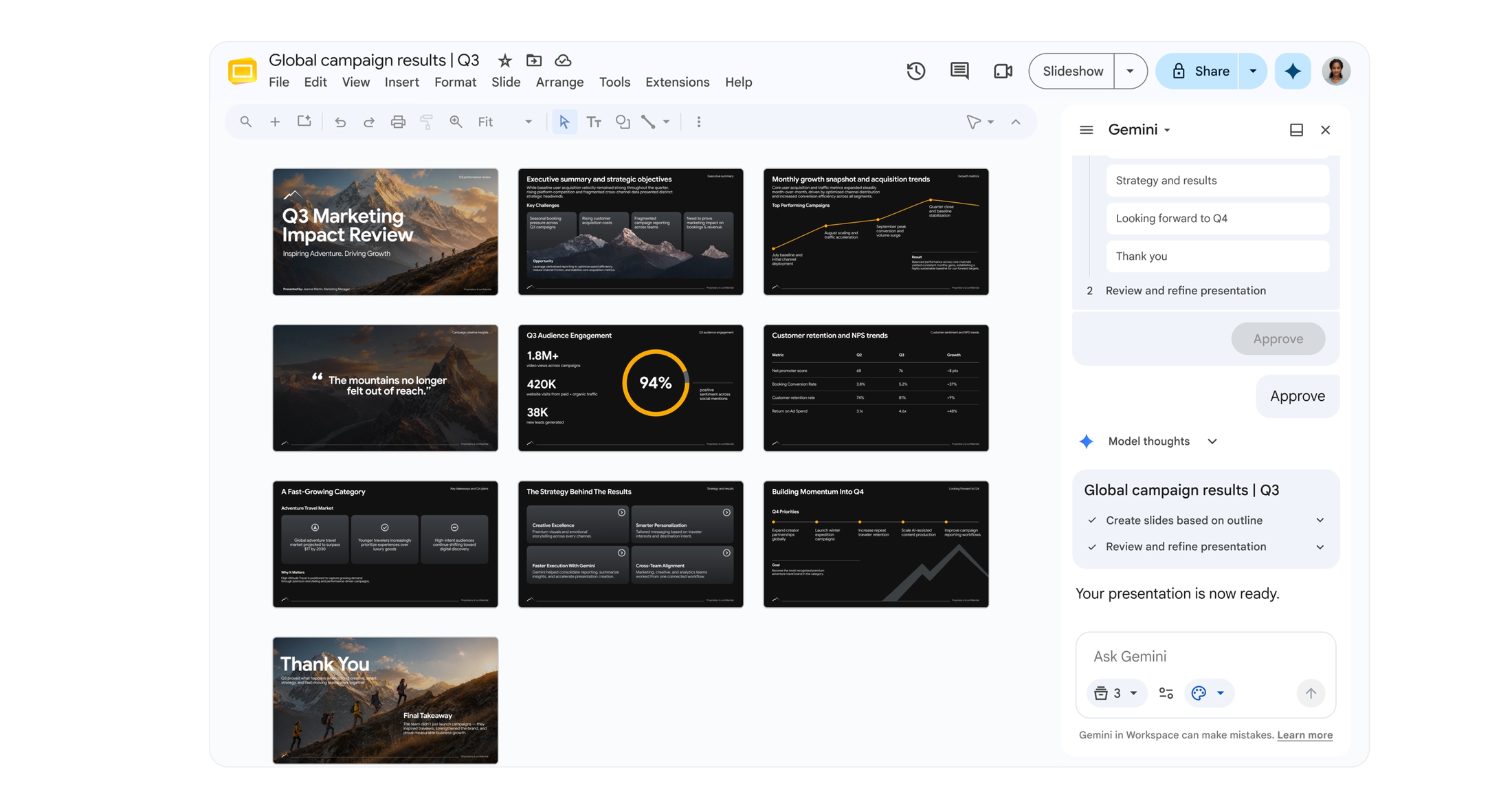The image size is (1512, 799).
Task: Open the Learn more link
Action: tap(1304, 735)
